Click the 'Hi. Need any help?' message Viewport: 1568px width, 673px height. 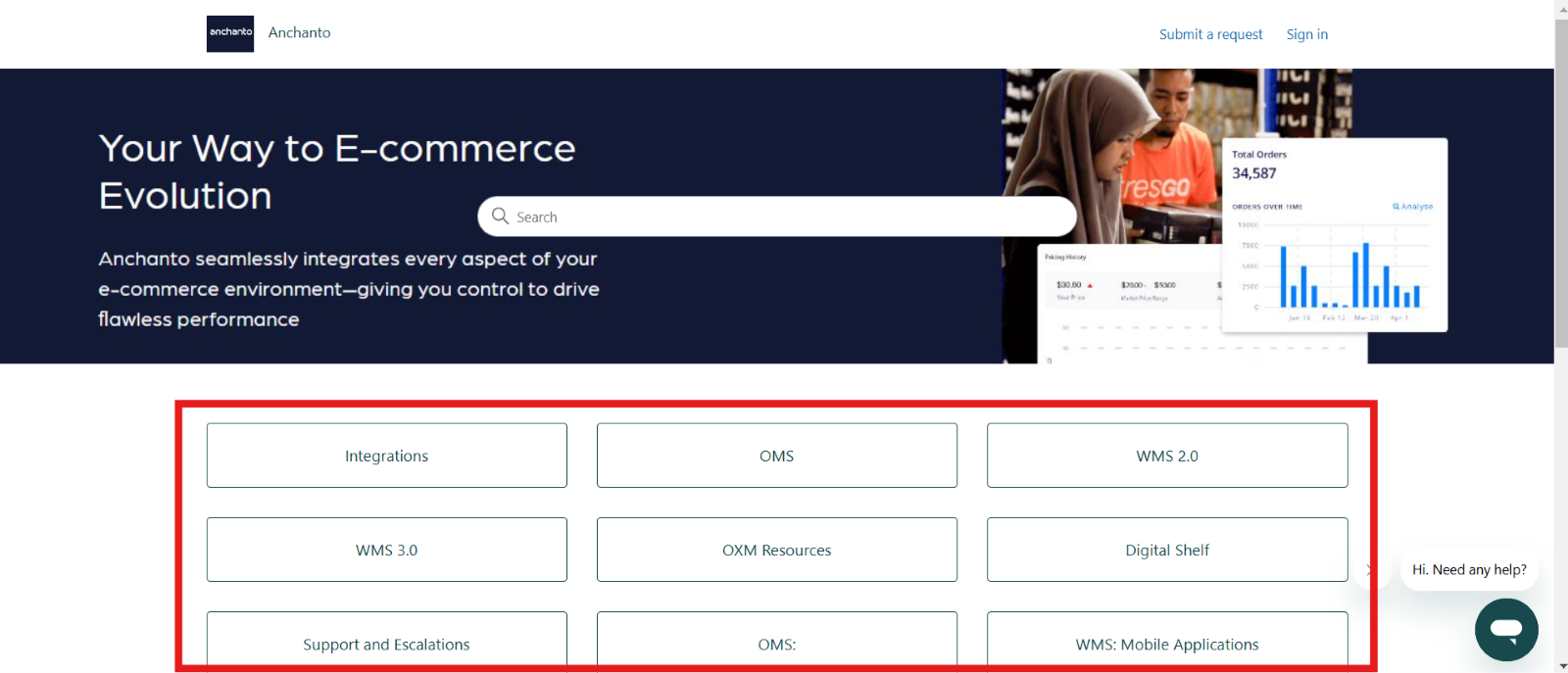pos(1469,569)
